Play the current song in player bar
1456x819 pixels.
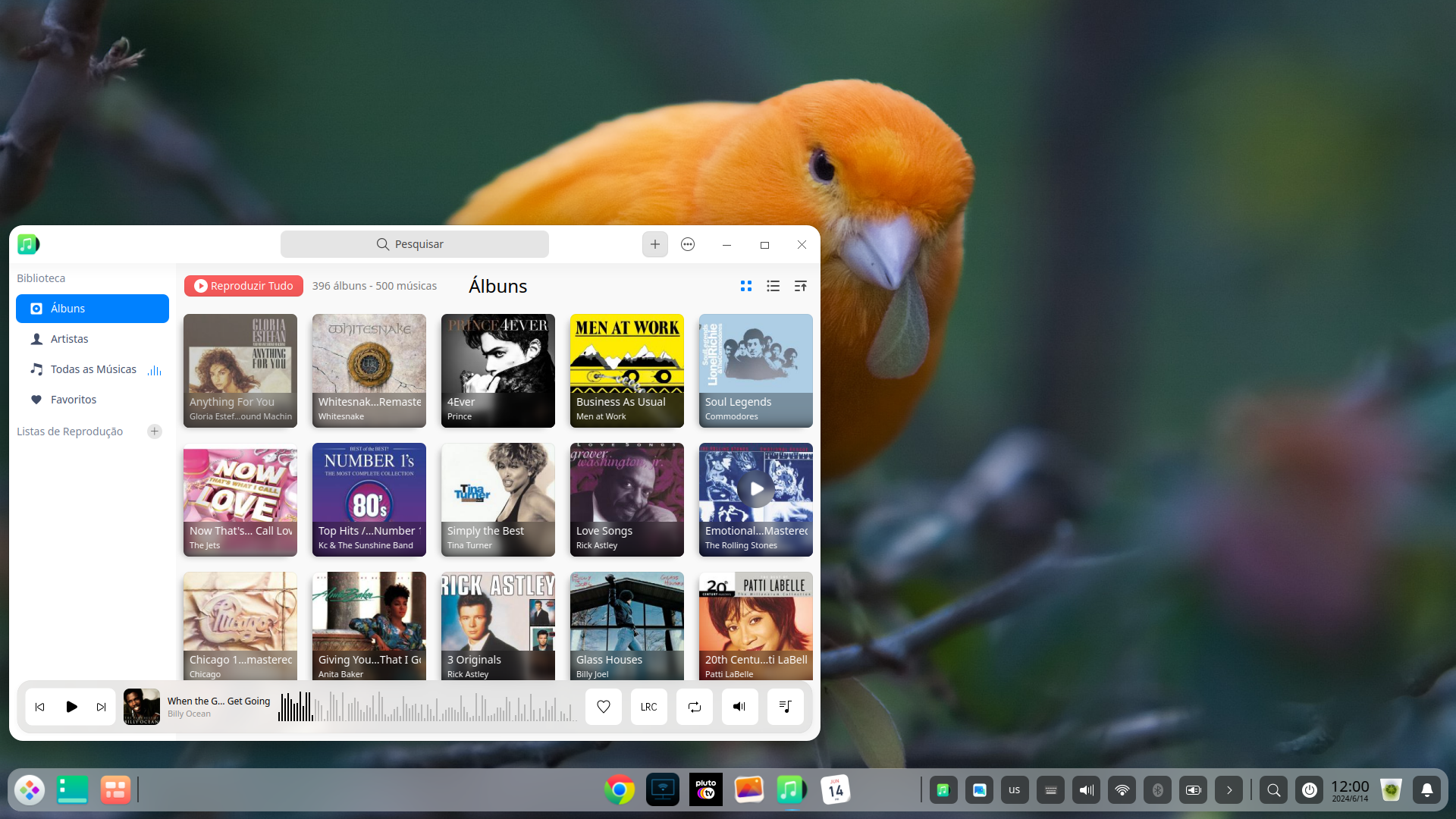click(71, 707)
